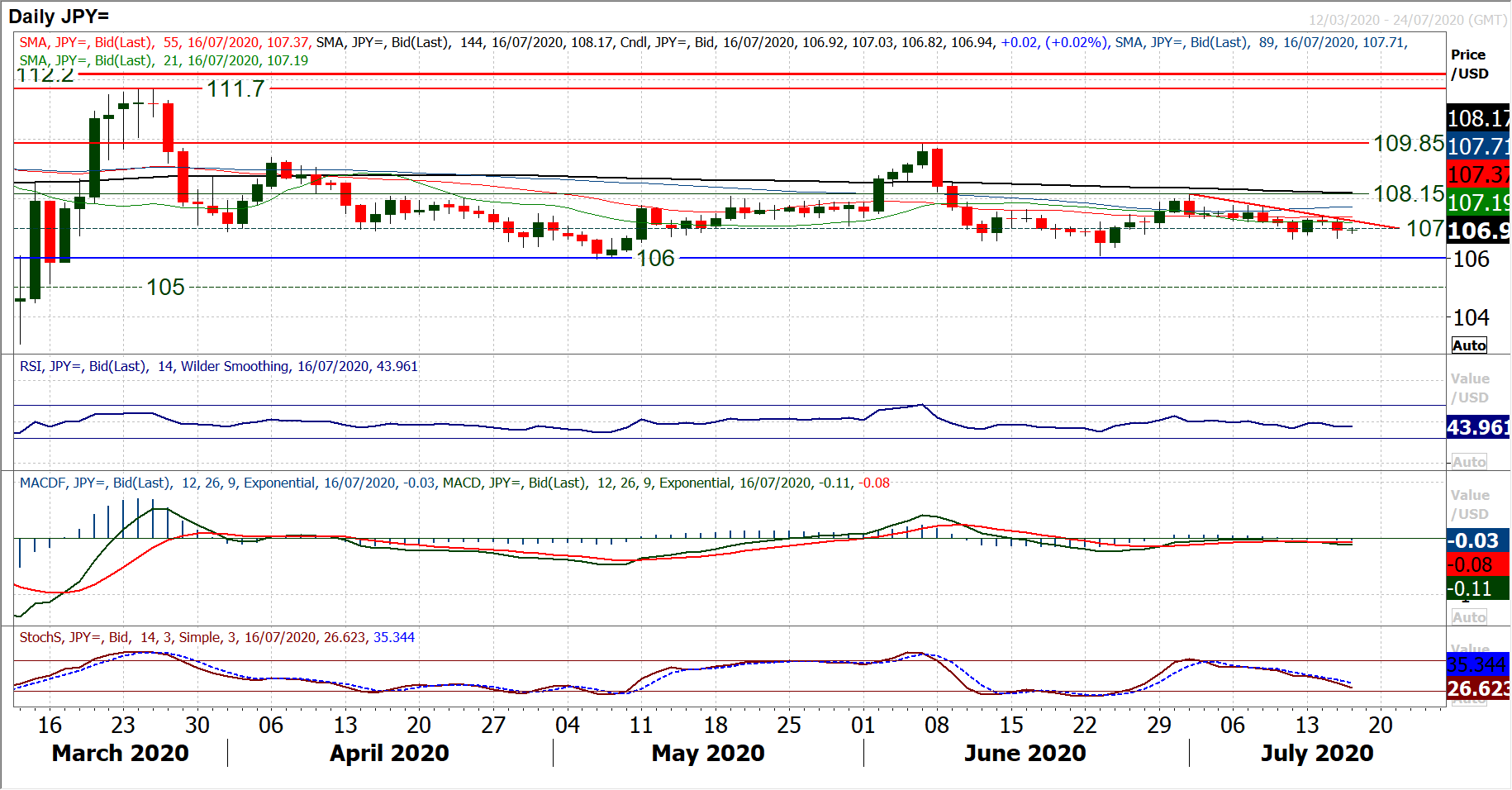Screen dimensions: 1512x790
Task: Click the MACD histogram value tag -0.03
Action: click(1478, 540)
